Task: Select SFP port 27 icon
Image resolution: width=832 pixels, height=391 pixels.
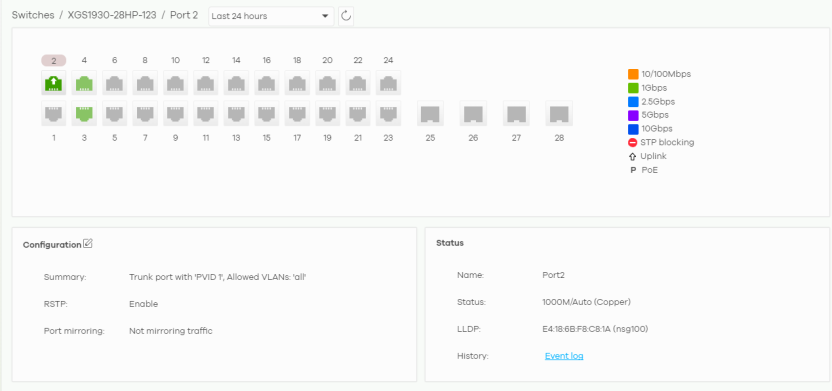Action: (x=516, y=113)
